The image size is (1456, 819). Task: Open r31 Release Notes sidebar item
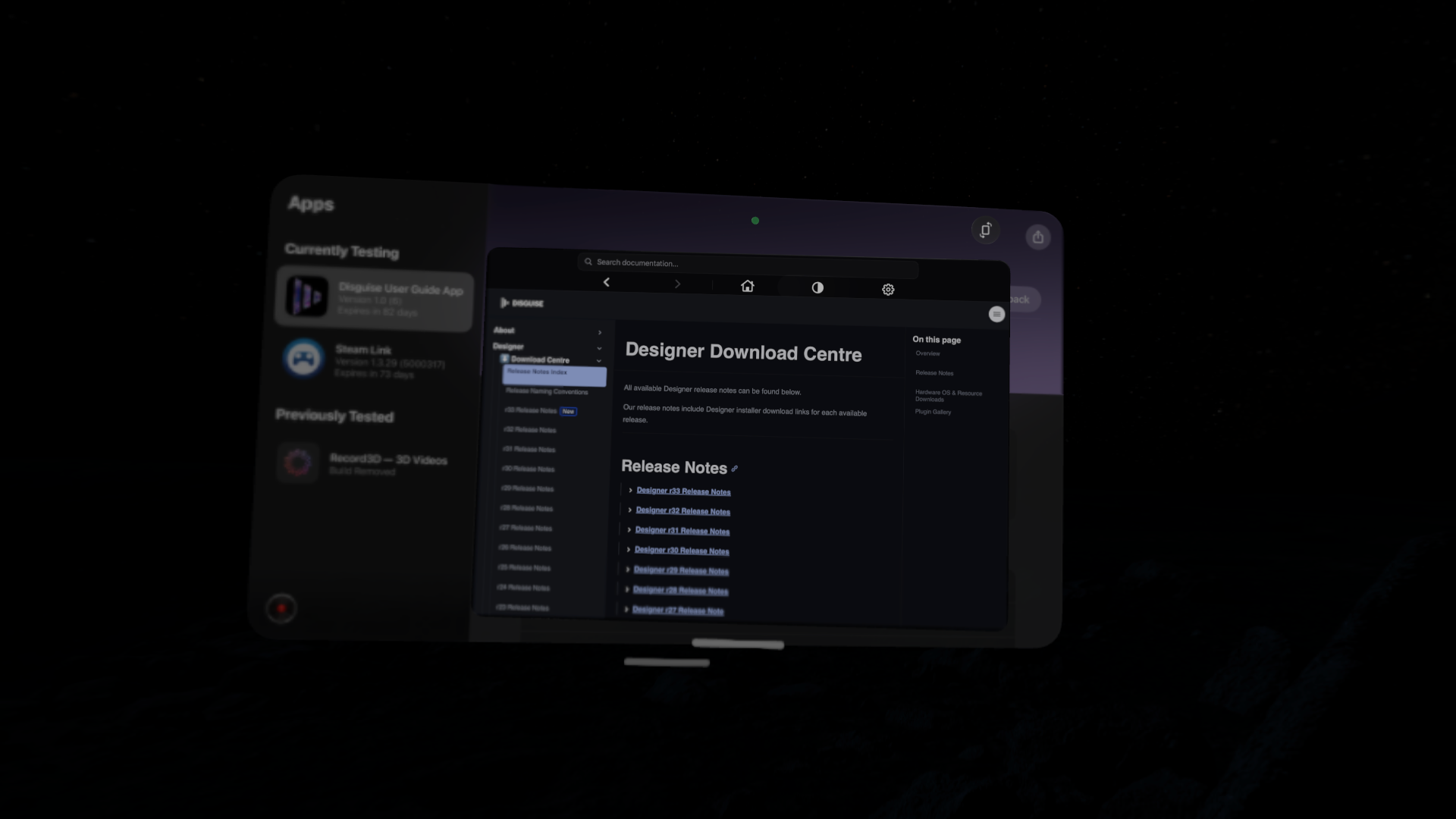click(x=529, y=450)
